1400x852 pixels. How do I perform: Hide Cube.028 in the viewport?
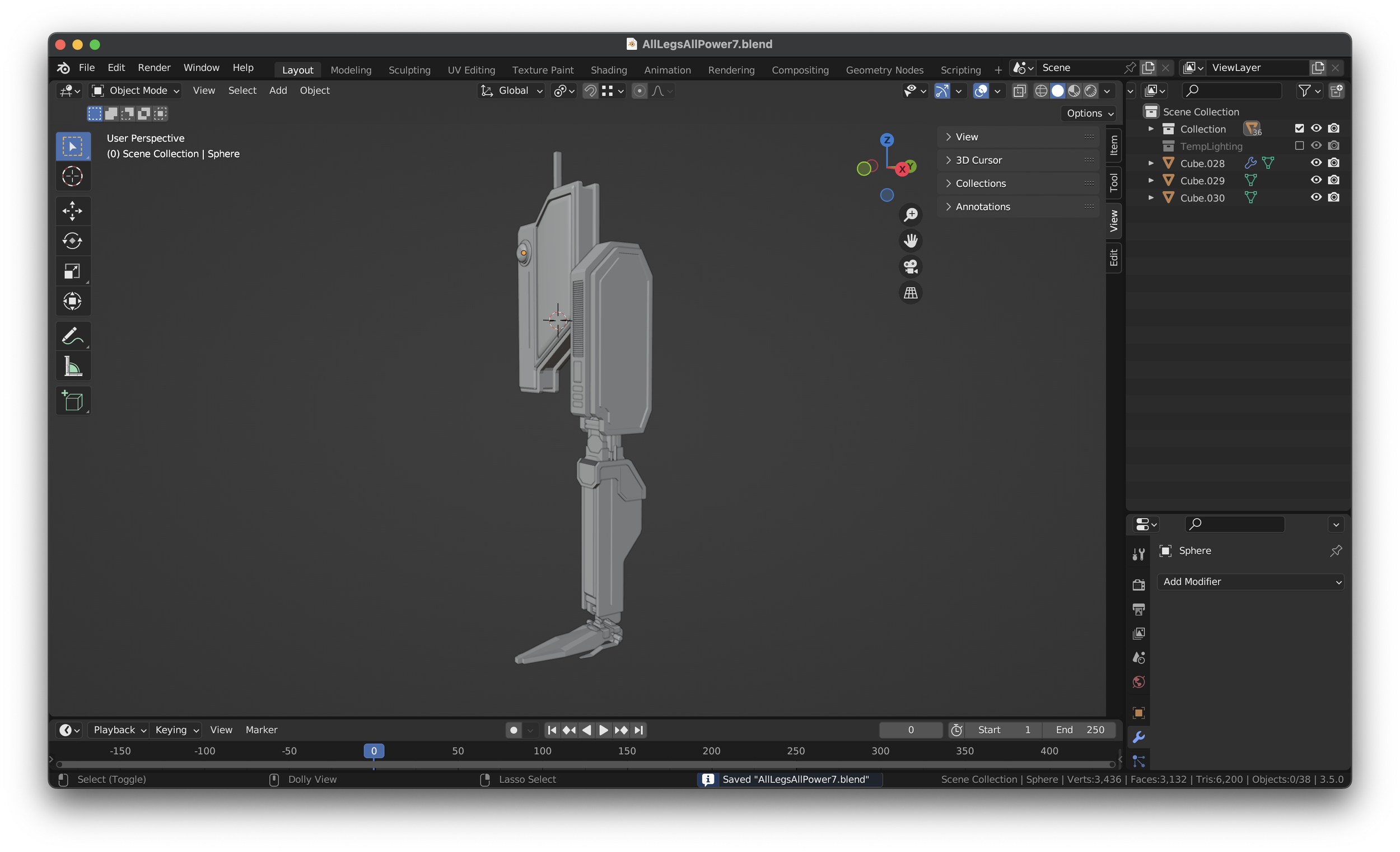point(1317,163)
